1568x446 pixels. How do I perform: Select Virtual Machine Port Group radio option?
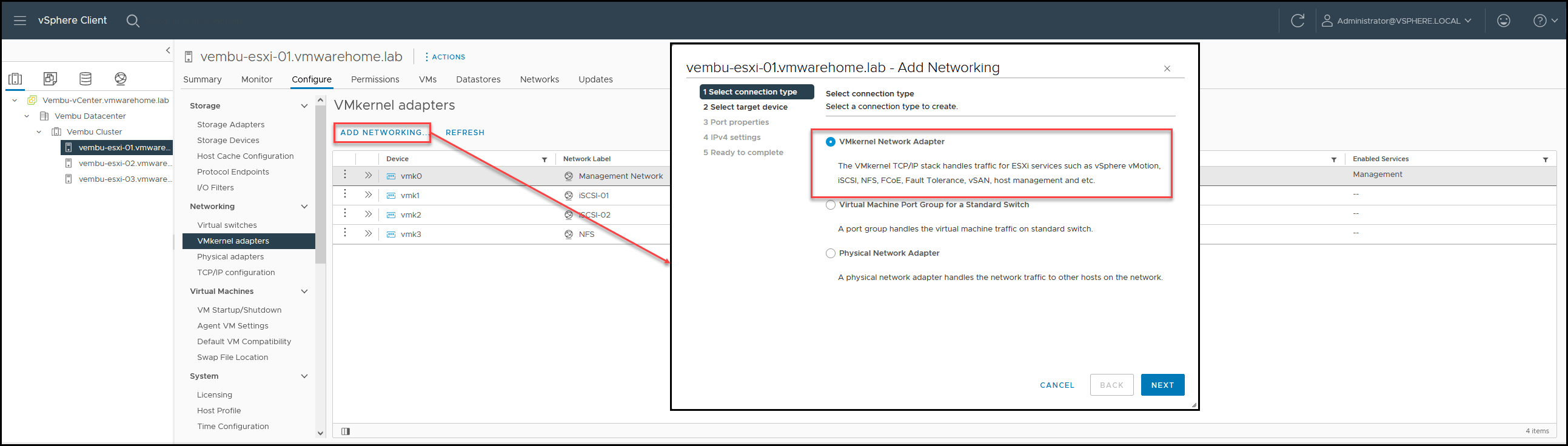tap(830, 205)
